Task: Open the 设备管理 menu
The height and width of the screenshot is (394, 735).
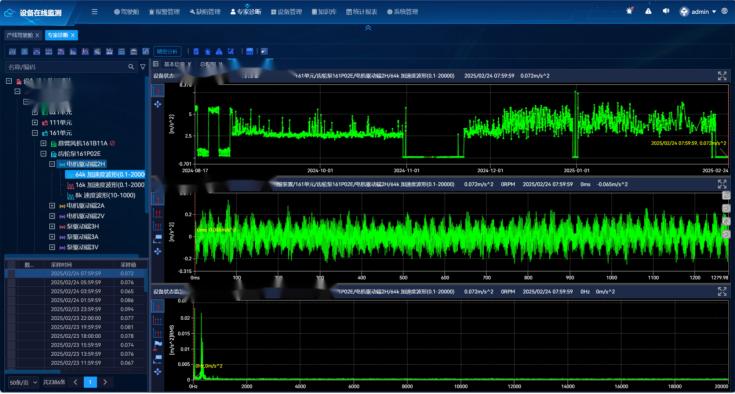Action: pyautogui.click(x=286, y=12)
